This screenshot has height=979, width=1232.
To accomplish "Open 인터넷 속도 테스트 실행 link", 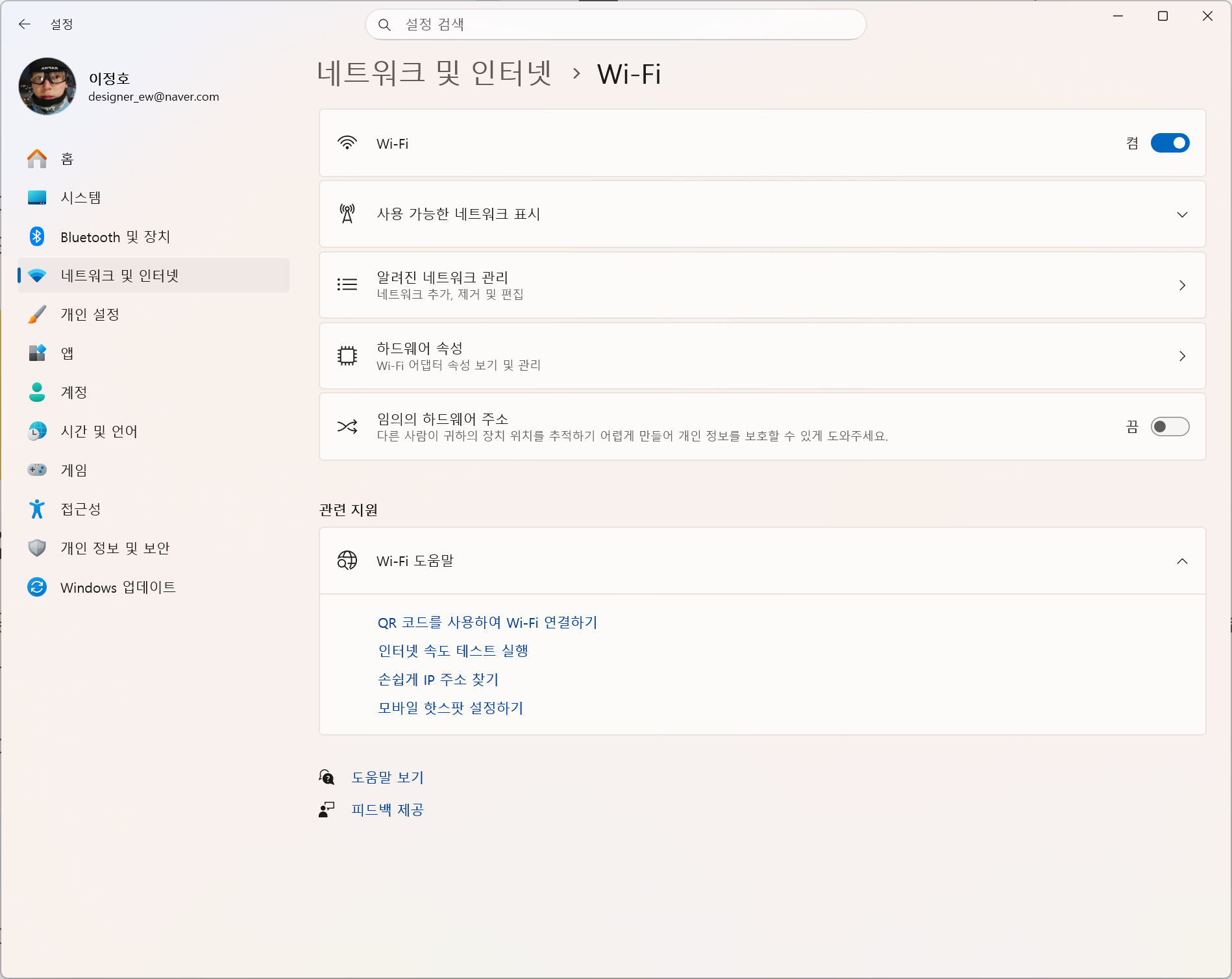I will pyautogui.click(x=453, y=651).
